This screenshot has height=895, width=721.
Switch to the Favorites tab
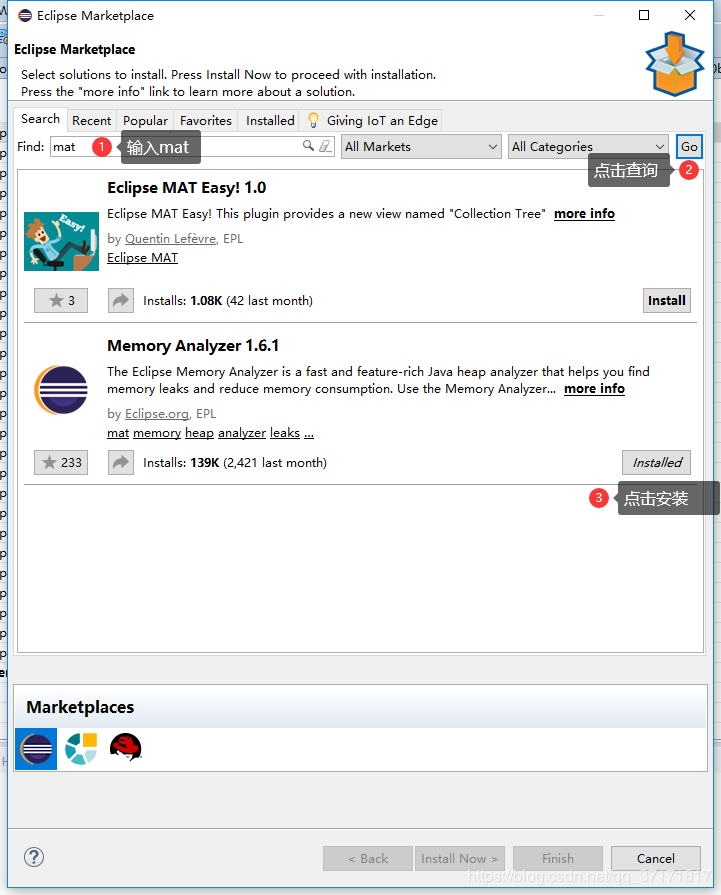206,120
